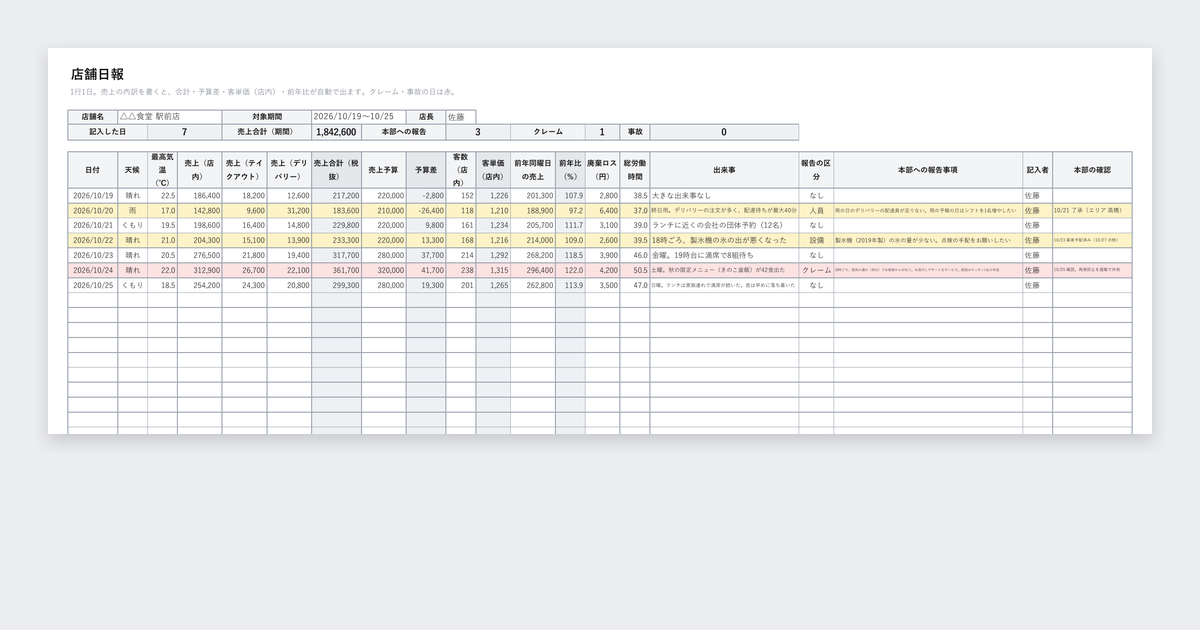Click the in-store unit price "1,315"

(493, 271)
